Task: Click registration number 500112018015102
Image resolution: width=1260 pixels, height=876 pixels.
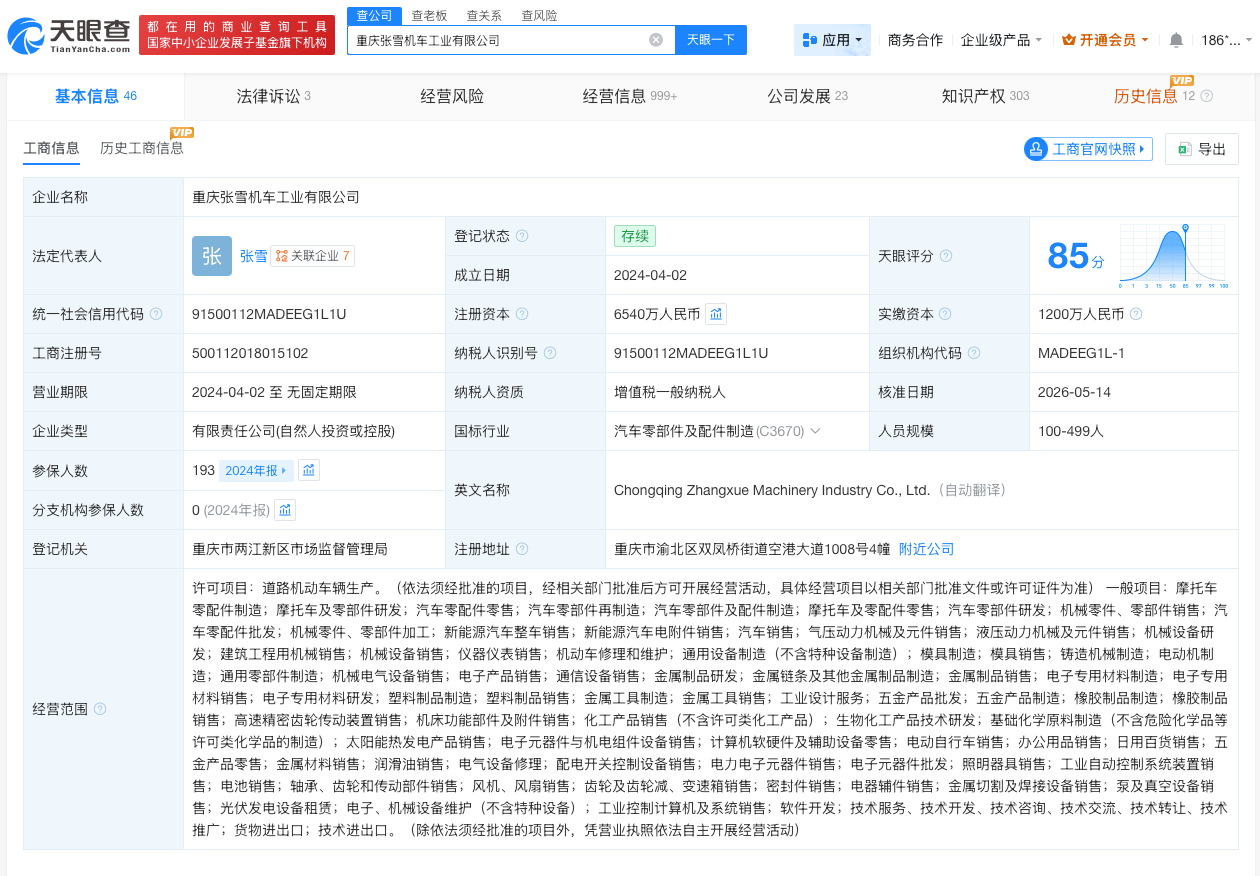Action: click(x=250, y=353)
